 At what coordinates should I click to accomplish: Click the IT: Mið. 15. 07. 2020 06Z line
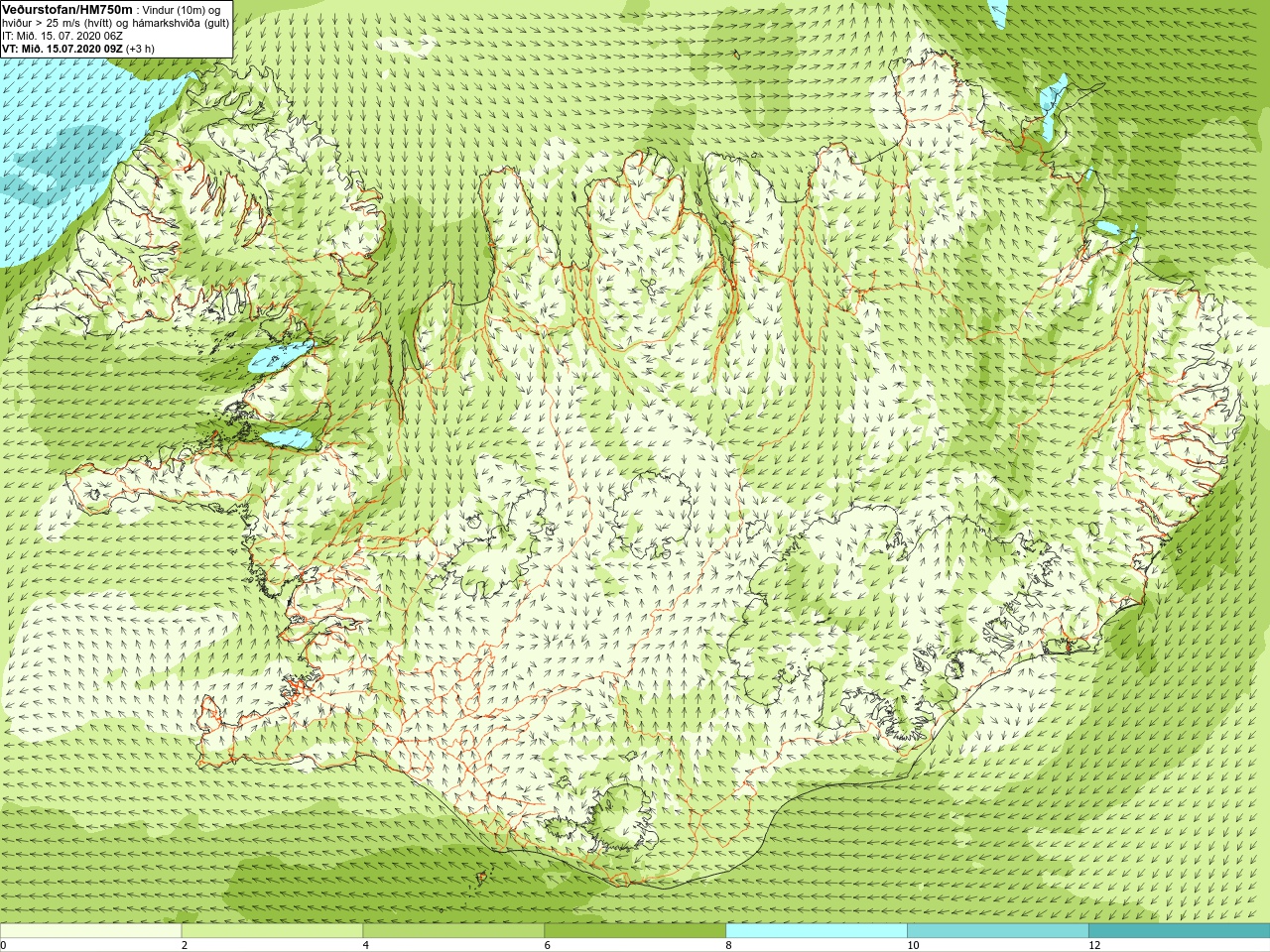click(x=63, y=36)
